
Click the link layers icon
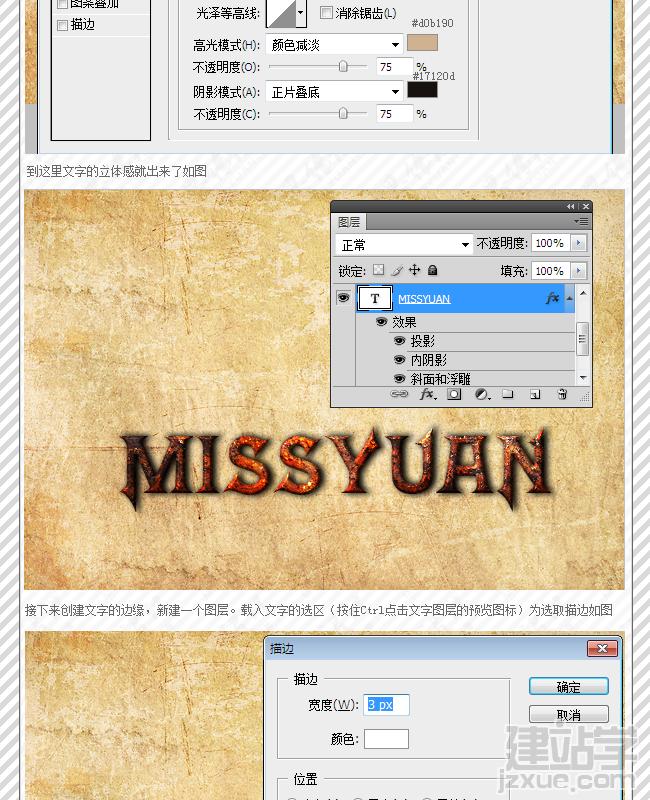pos(399,394)
